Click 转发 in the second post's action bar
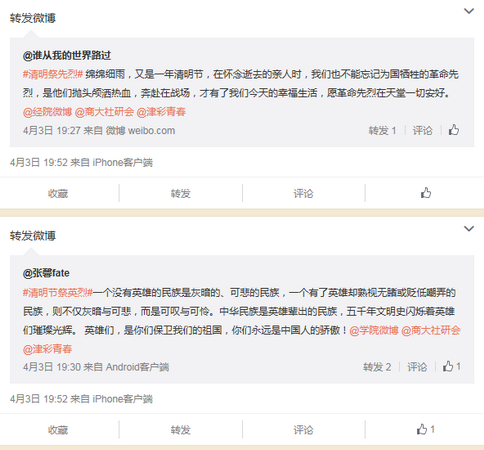484x450 pixels. pyautogui.click(x=181, y=430)
